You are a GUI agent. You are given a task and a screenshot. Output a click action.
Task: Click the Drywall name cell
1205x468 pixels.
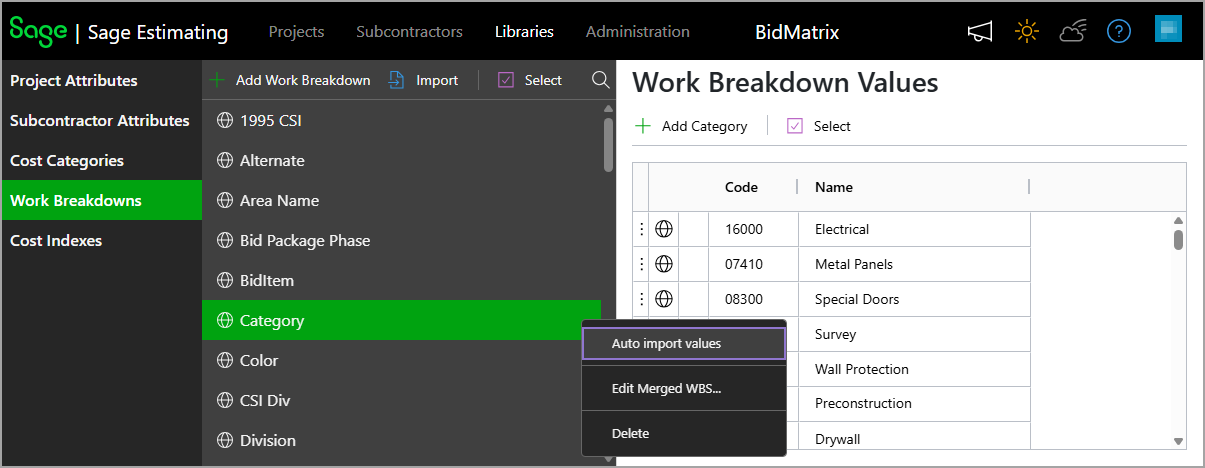915,437
